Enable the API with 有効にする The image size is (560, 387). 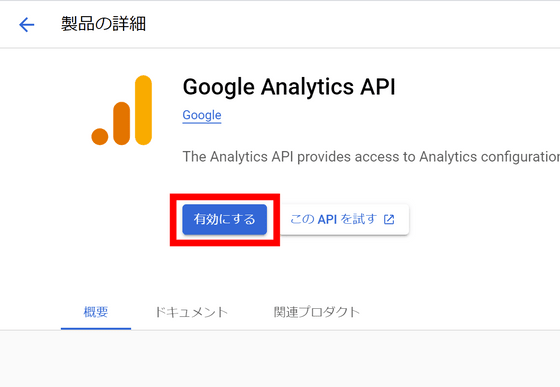pos(225,219)
